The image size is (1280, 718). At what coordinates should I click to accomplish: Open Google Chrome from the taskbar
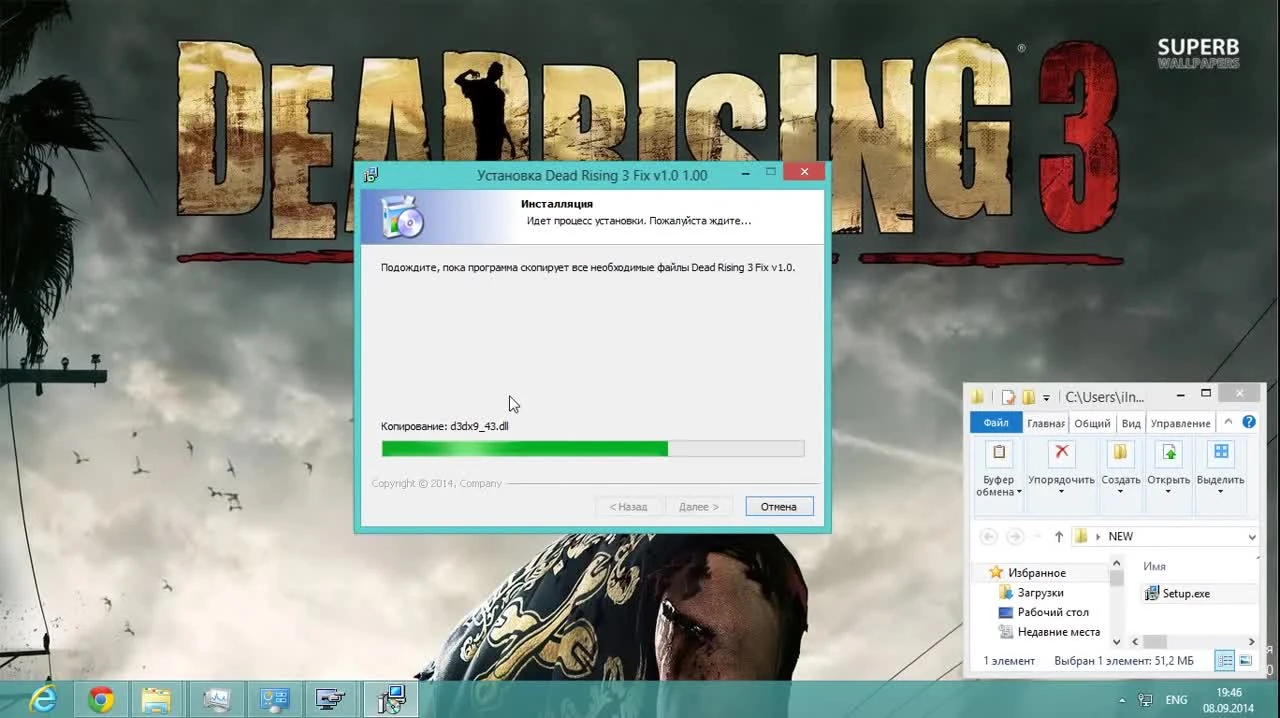[x=100, y=699]
